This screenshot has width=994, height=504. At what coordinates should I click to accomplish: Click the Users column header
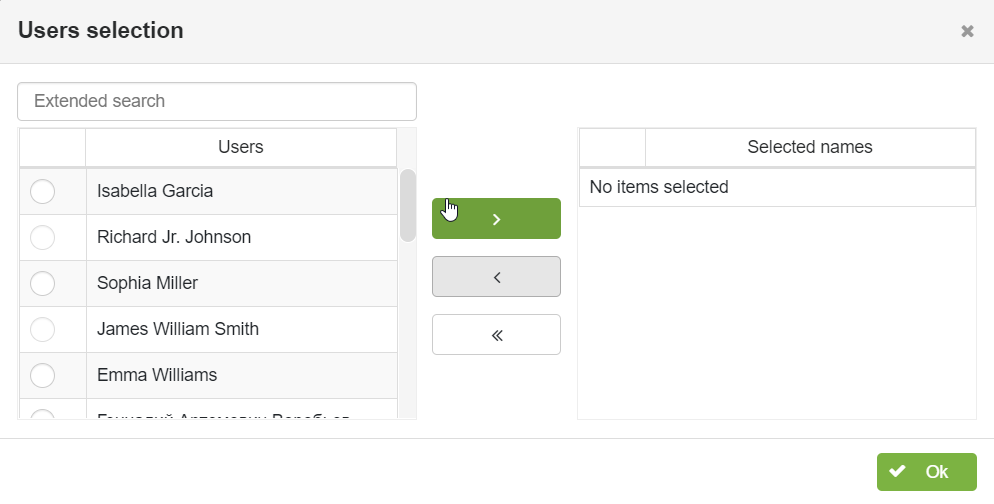(241, 147)
